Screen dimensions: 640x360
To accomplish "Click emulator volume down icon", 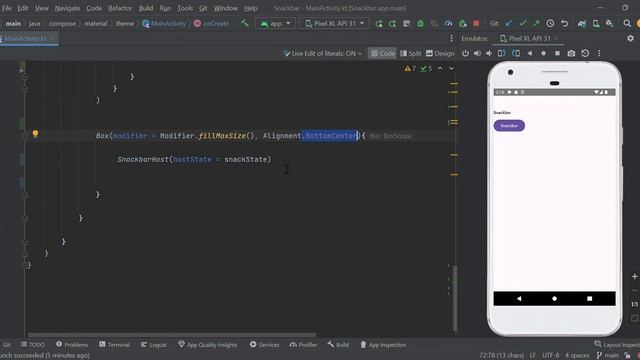I will coord(489,53).
